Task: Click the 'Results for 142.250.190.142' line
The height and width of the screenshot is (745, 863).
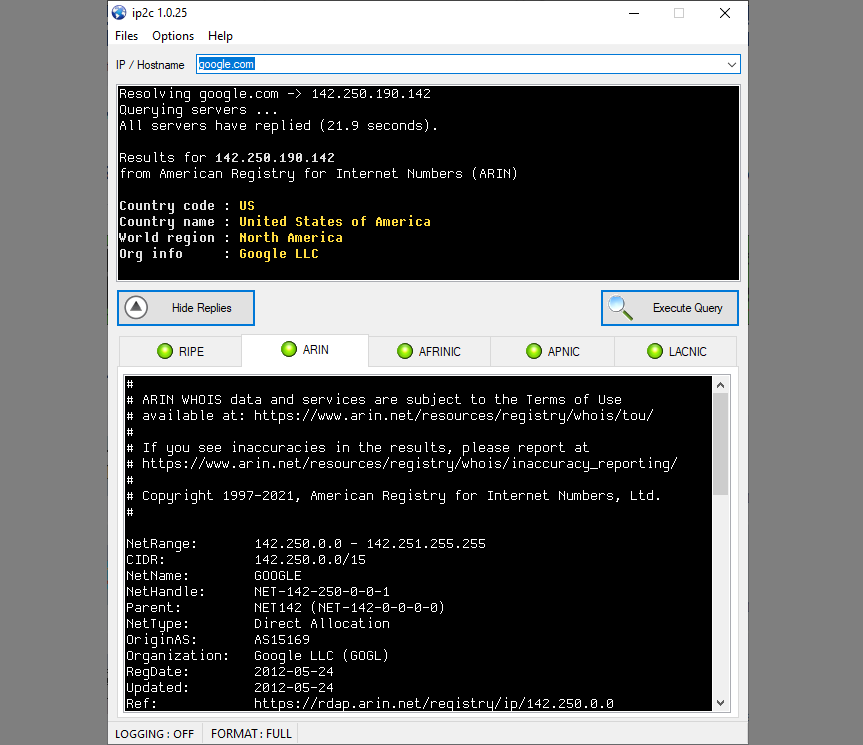Action: 227,157
